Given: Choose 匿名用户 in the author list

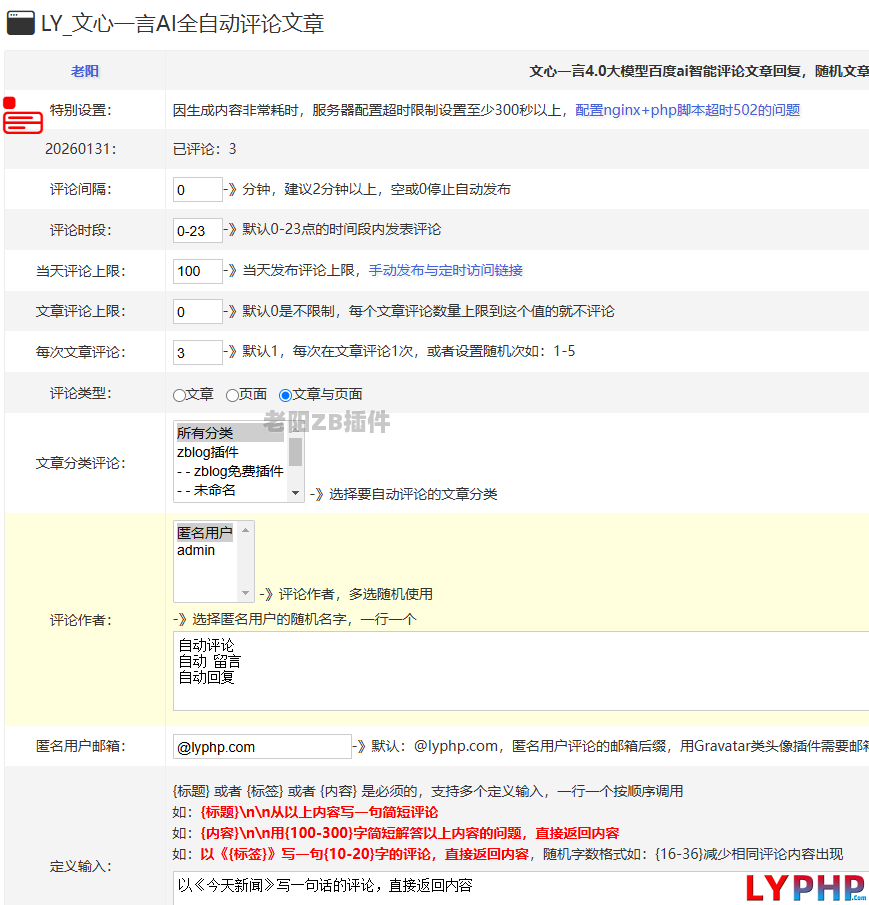Looking at the screenshot, I should pyautogui.click(x=204, y=533).
